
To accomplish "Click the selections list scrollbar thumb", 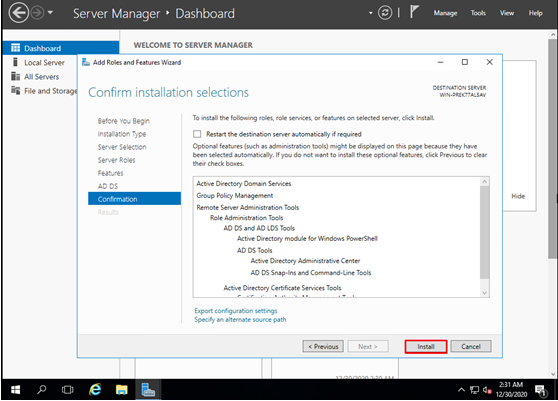I will (484, 232).
